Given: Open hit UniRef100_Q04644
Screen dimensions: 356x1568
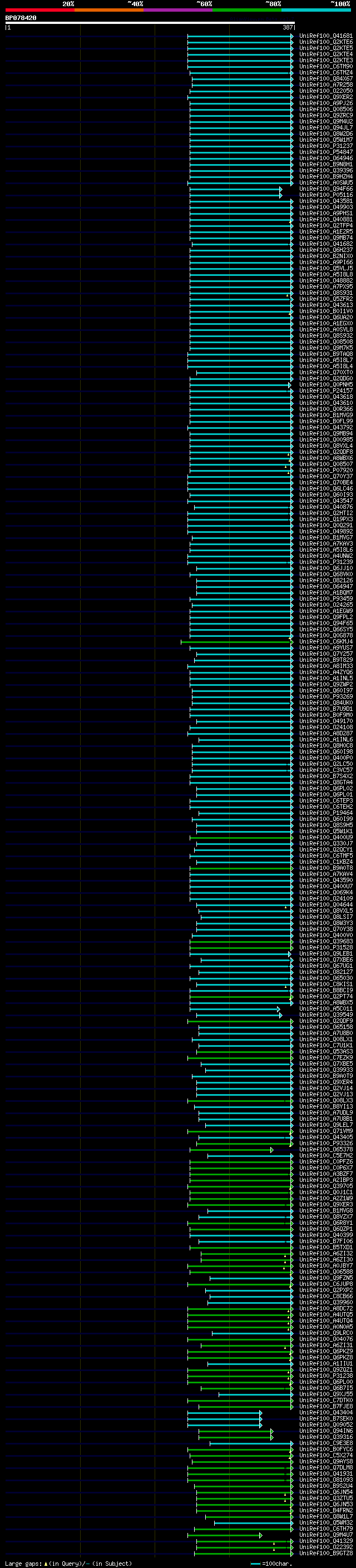Looking at the screenshot, I should point(325,904).
